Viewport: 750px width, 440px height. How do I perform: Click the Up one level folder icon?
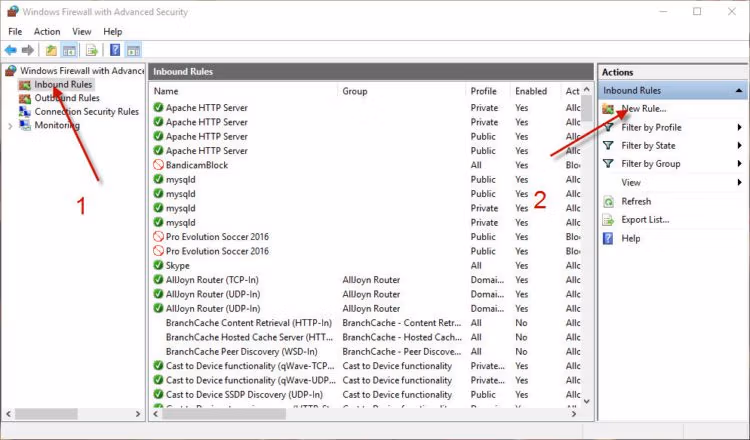click(x=51, y=50)
